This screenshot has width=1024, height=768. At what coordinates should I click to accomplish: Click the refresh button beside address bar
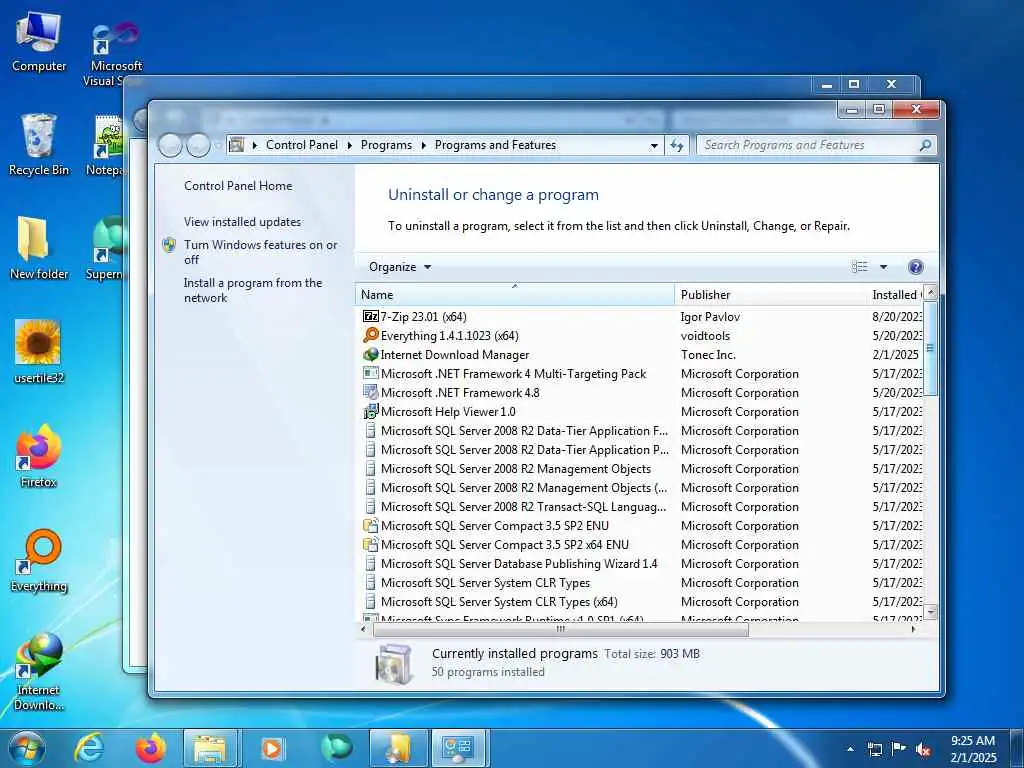point(677,145)
